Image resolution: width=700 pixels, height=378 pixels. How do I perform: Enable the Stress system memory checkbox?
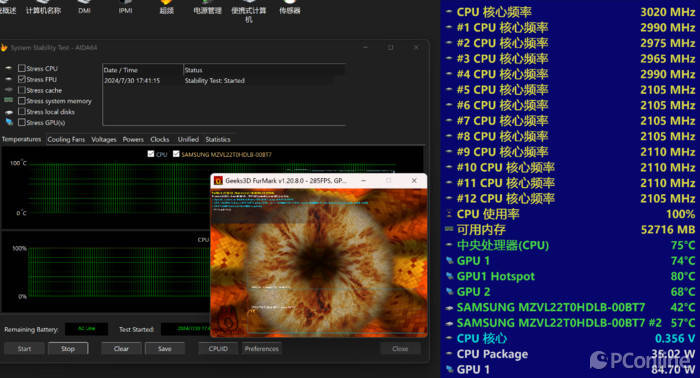click(21, 101)
